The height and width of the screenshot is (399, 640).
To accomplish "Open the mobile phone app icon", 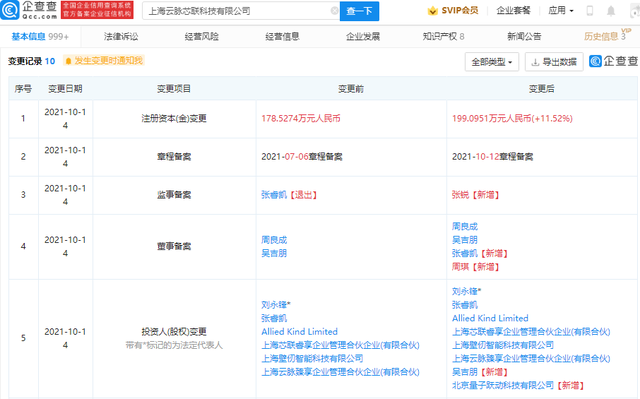I will 589,11.
